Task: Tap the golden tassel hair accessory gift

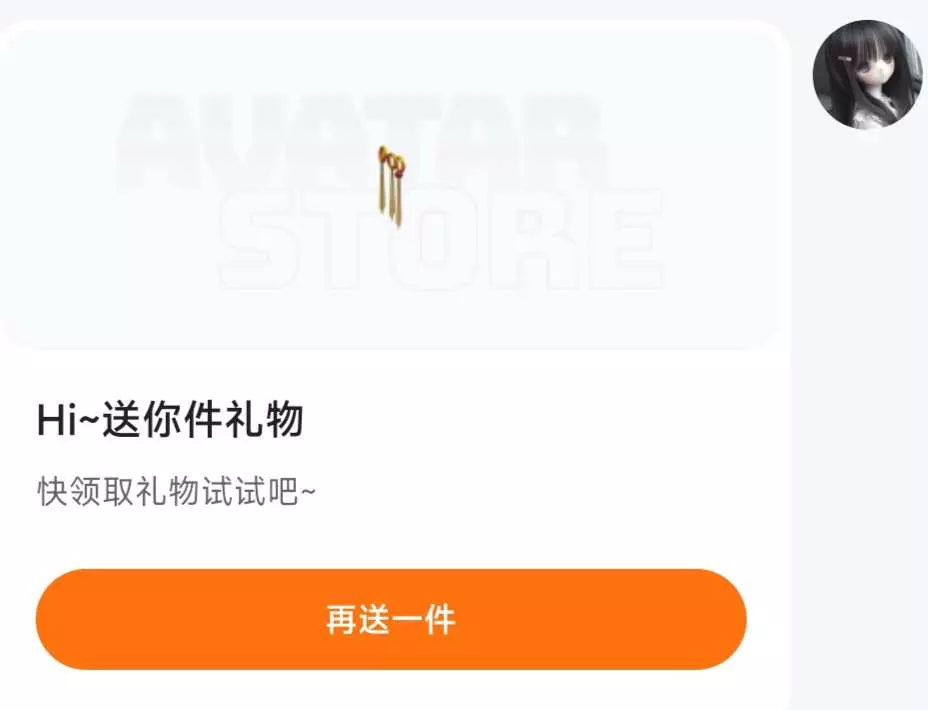Action: (x=391, y=186)
